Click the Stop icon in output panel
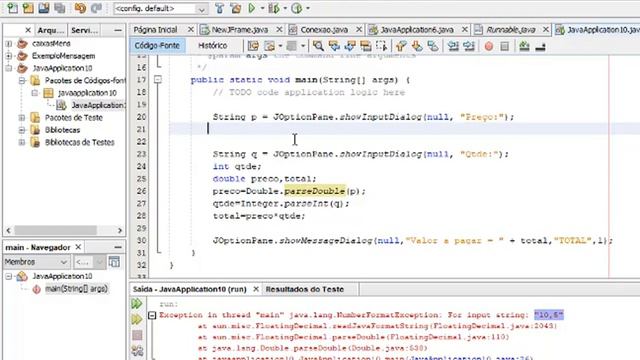 click(137, 336)
